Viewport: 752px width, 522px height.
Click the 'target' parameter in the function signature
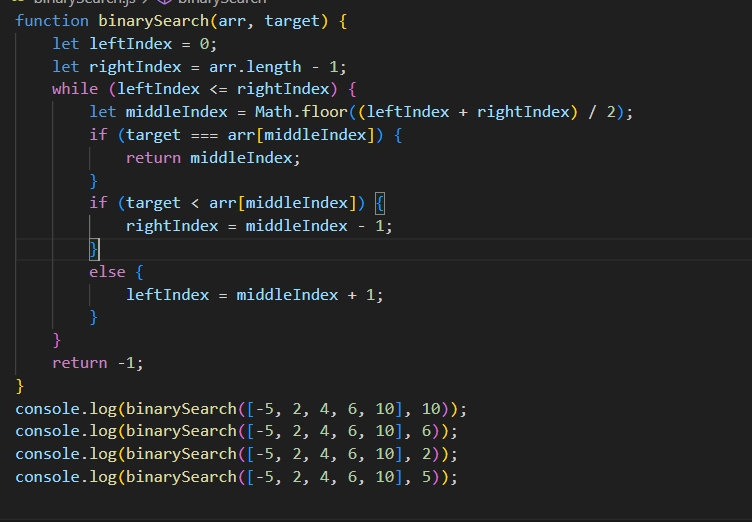(292, 21)
